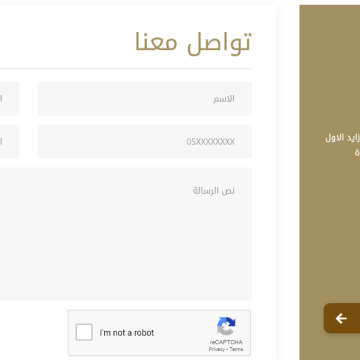
Task: Click the divider line under تواصل معنا
Action: [x=126, y=69]
